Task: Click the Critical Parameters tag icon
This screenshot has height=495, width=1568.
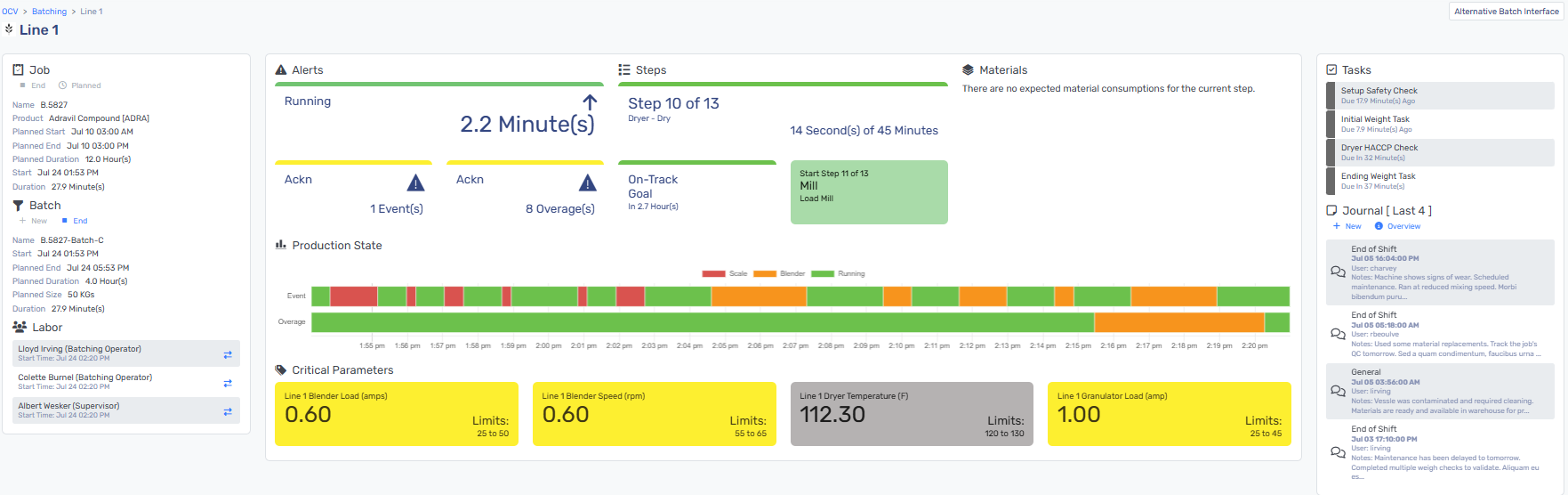Action: coord(281,369)
